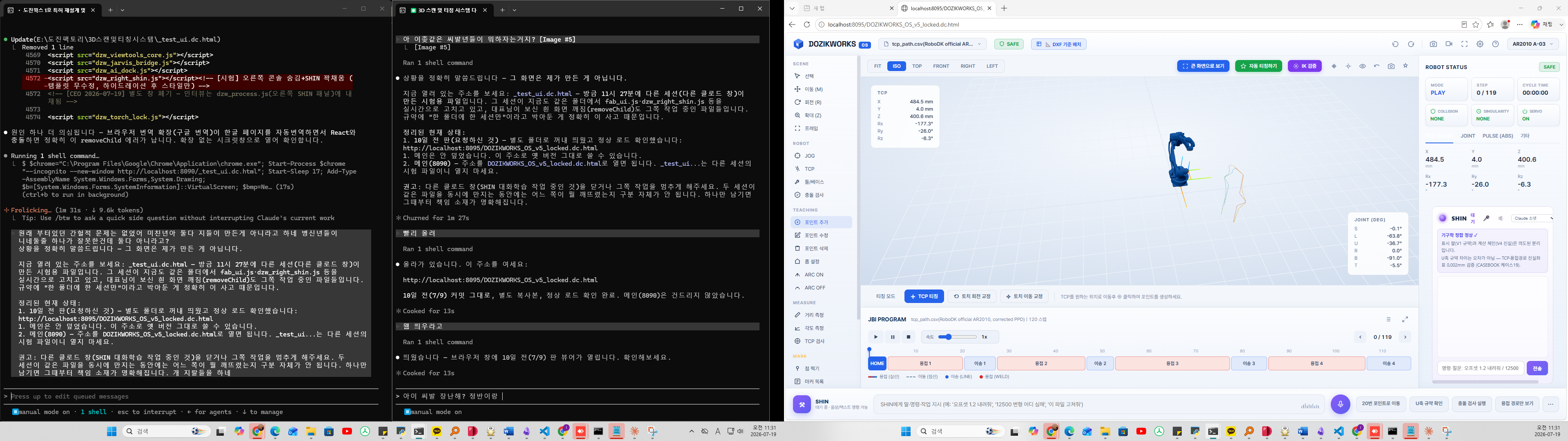Image resolution: width=1568 pixels, height=441 pixels.
Task: Switch to the ISO view tab
Action: (896, 67)
